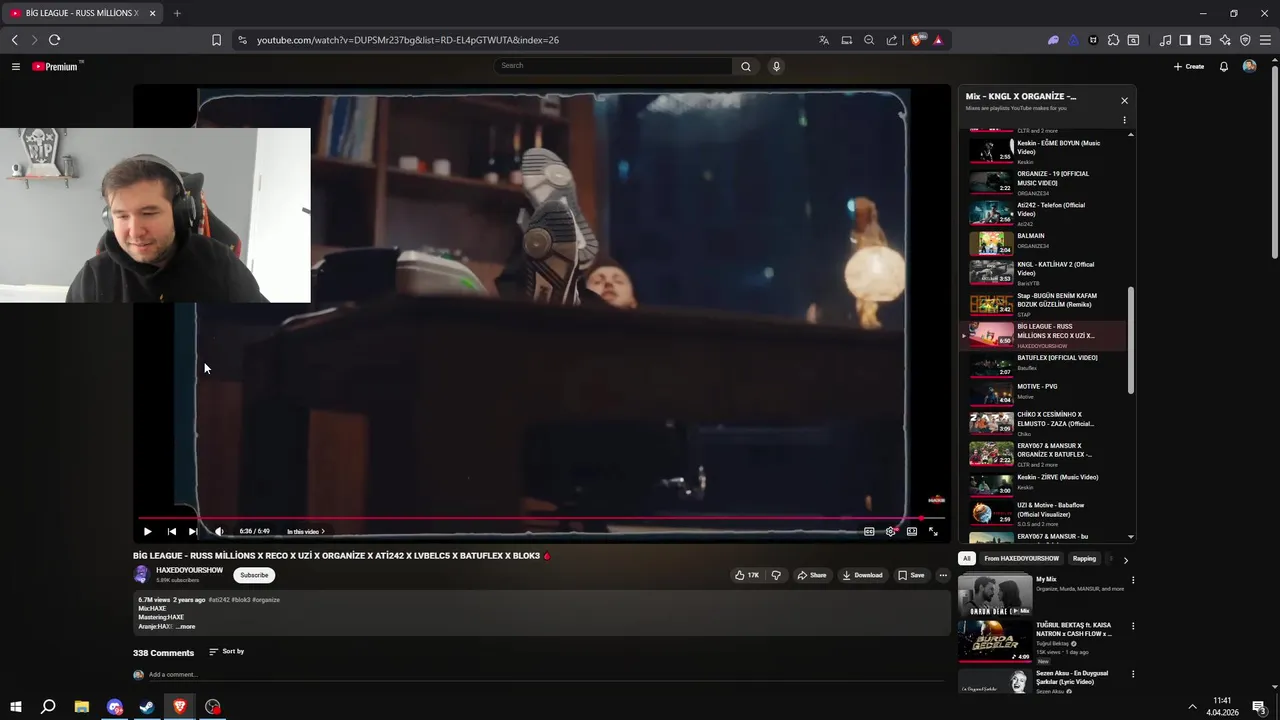The image size is (1280, 720).
Task: Subscribe to HAXEDOYOURSHOW
Action: (x=254, y=575)
